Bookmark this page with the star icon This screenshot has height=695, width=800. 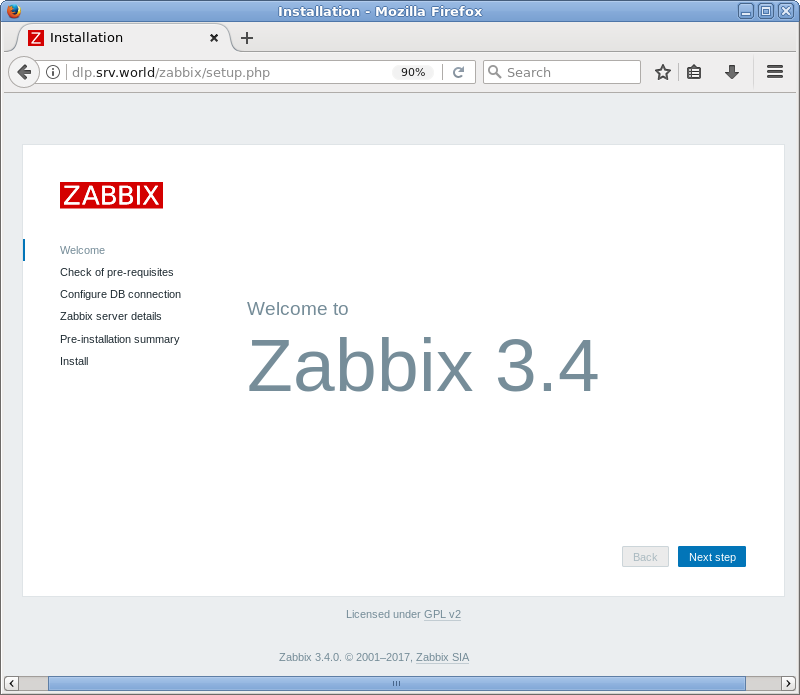[662, 72]
